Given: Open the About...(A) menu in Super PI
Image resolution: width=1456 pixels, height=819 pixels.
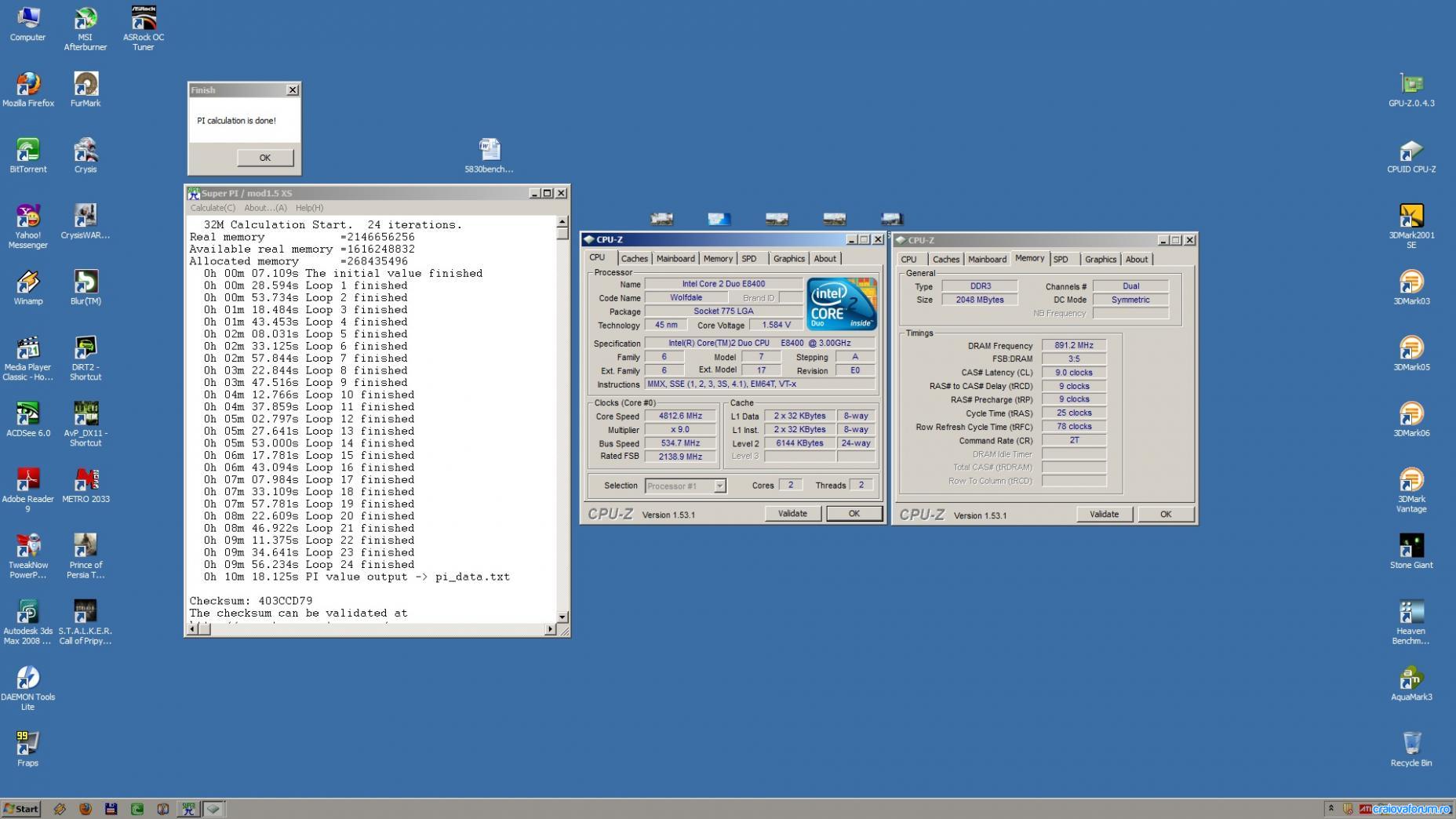Looking at the screenshot, I should pos(265,208).
